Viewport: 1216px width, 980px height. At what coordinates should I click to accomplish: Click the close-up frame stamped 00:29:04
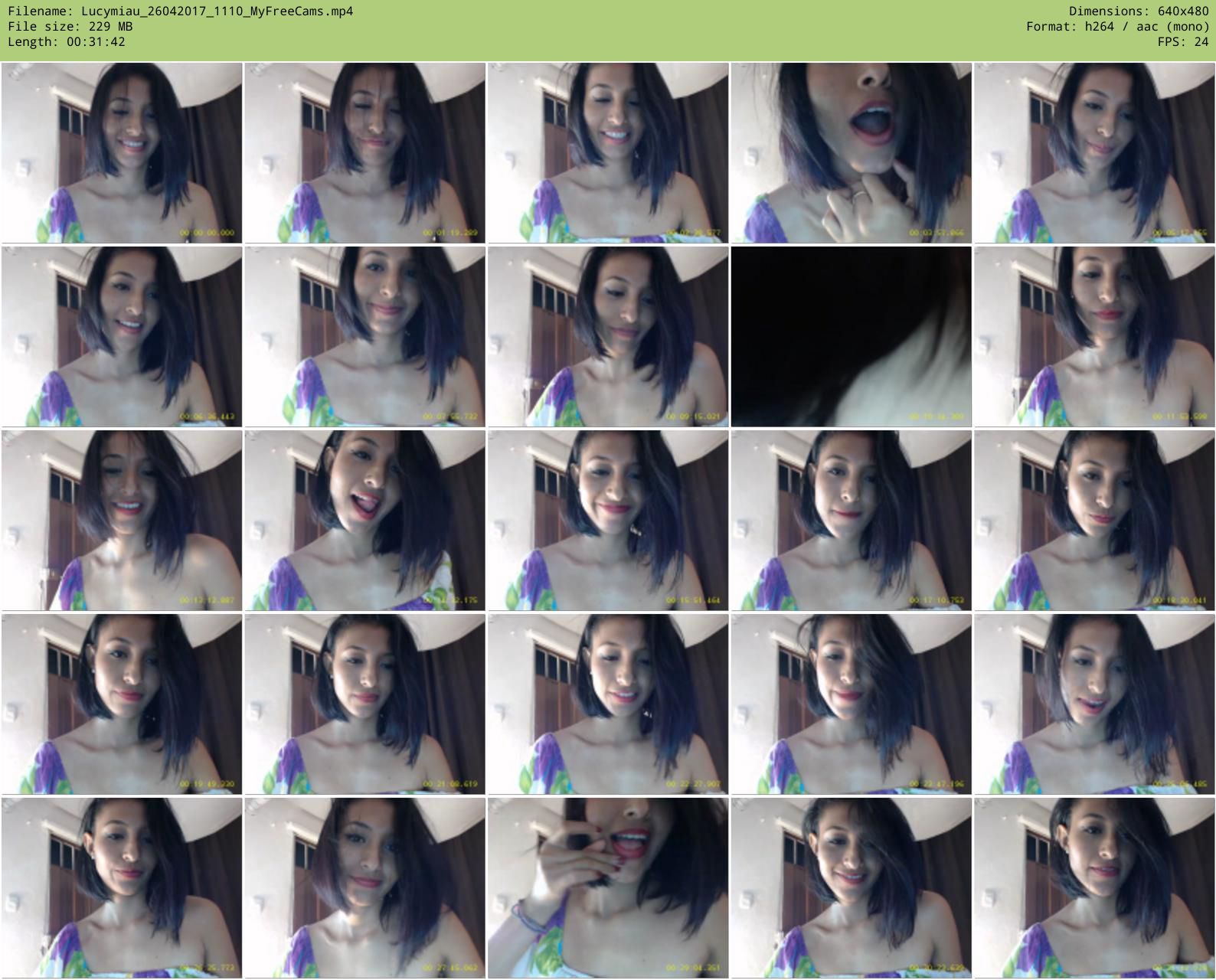click(x=608, y=888)
